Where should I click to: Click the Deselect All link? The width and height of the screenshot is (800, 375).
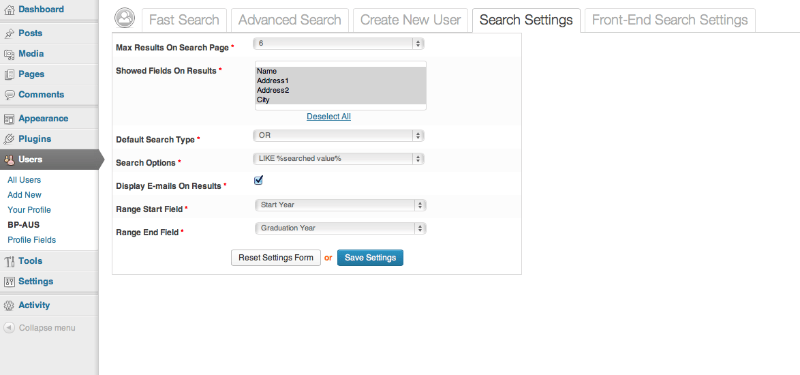pos(329,116)
